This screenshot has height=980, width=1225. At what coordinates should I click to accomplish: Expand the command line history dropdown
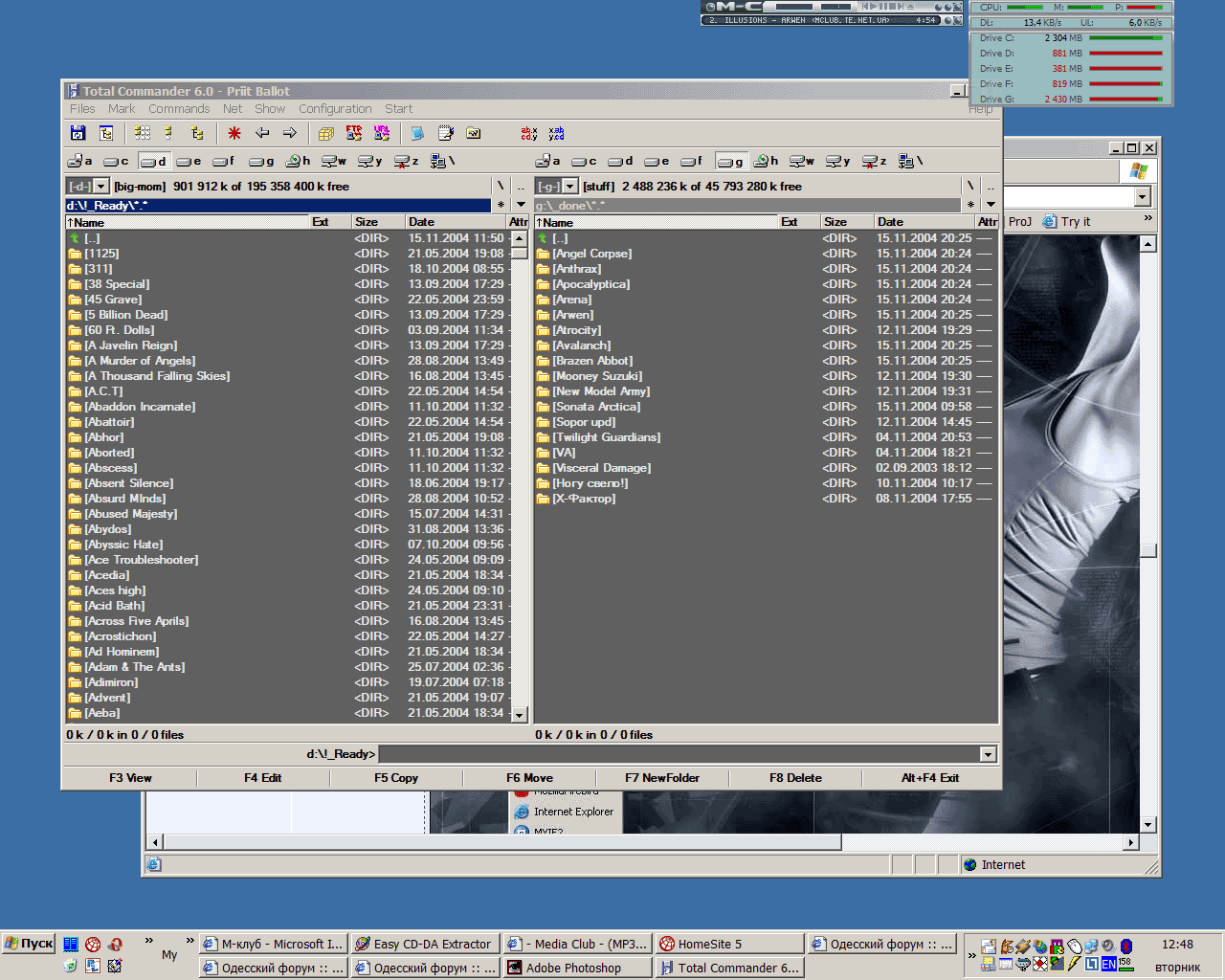[x=989, y=754]
